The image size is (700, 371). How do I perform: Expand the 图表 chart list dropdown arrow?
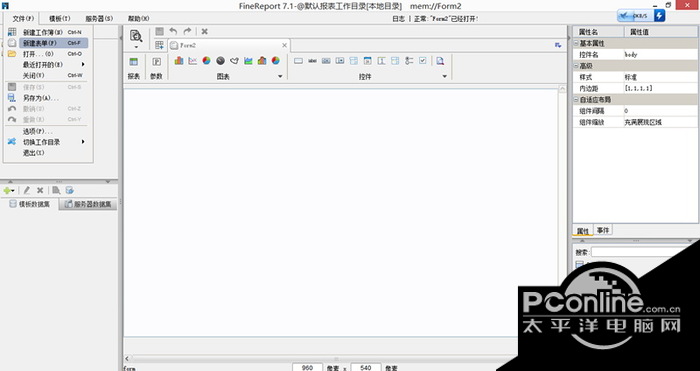[280, 76]
